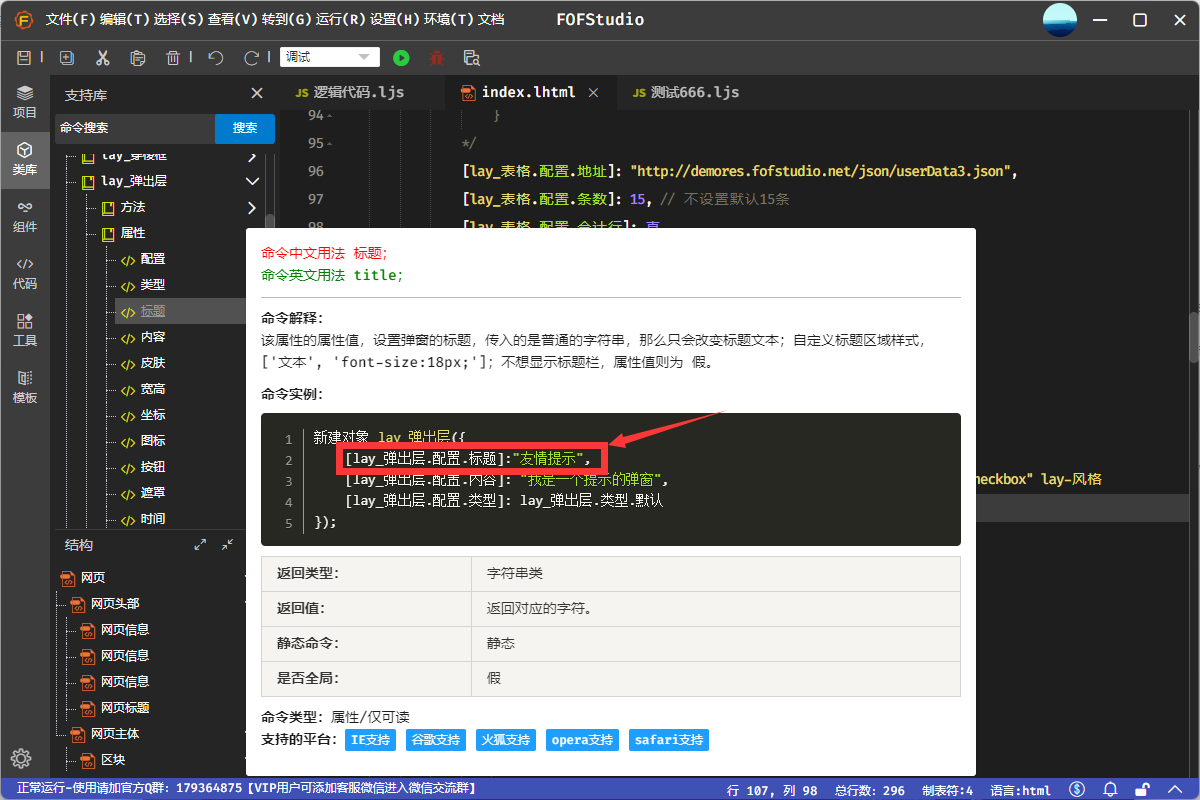Close the 支持库 panel
Screen dimensions: 1200x800
pos(257,93)
